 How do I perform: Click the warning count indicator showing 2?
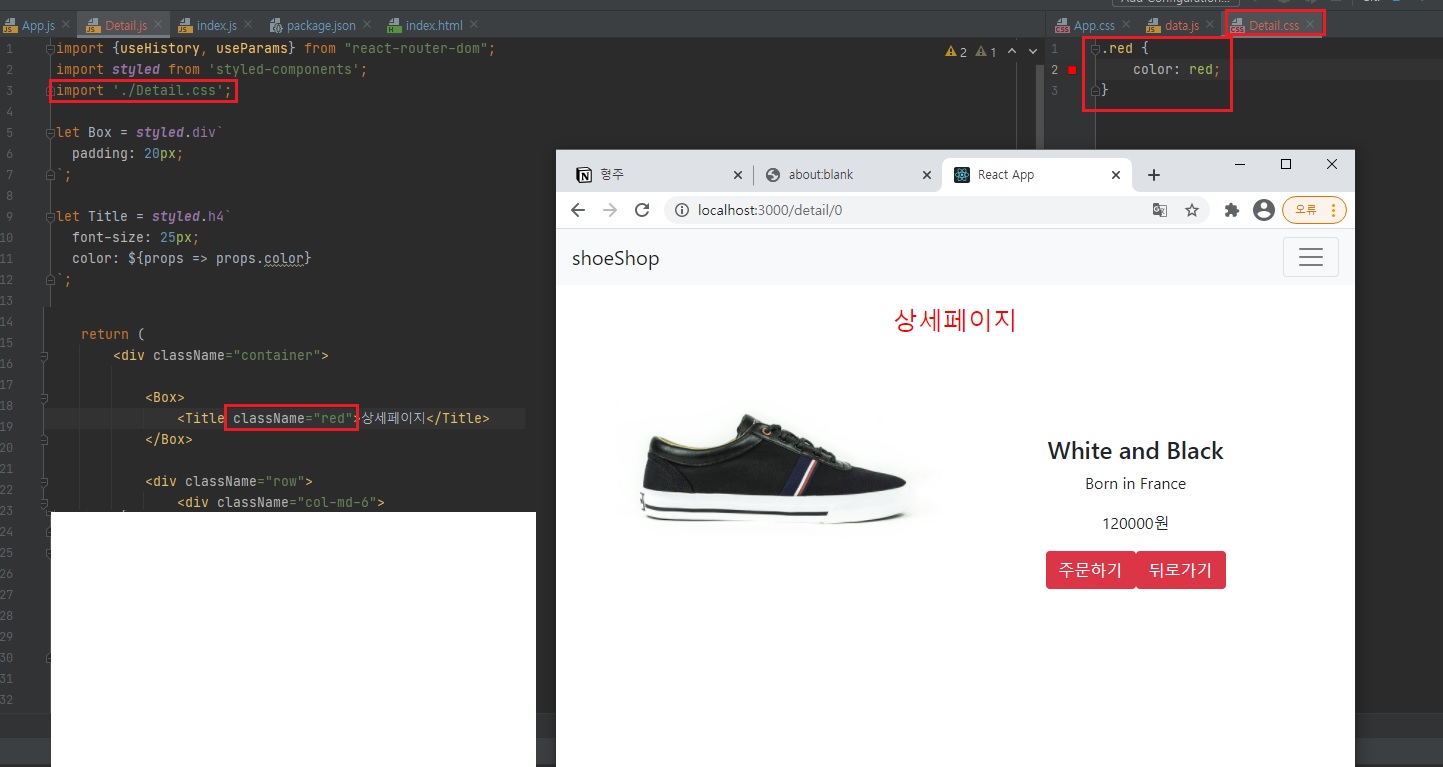(x=956, y=51)
